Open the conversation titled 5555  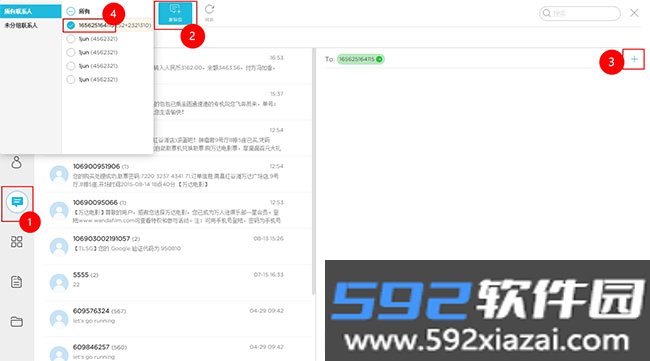pyautogui.click(x=178, y=283)
